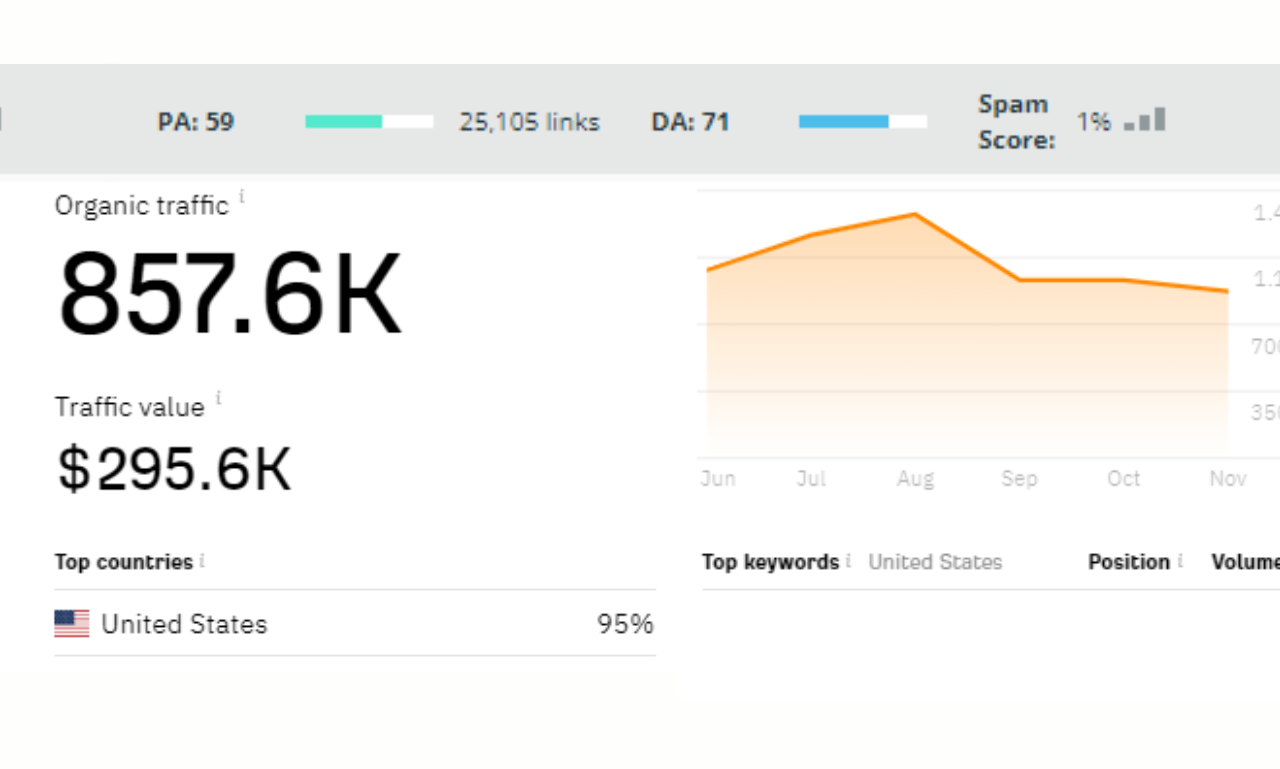Click the Traffic value info icon
1280x769 pixels.
point(219,398)
